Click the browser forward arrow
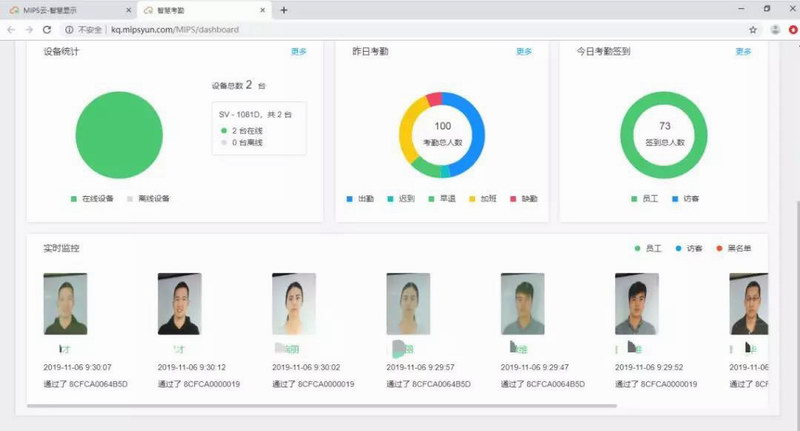 (28, 30)
